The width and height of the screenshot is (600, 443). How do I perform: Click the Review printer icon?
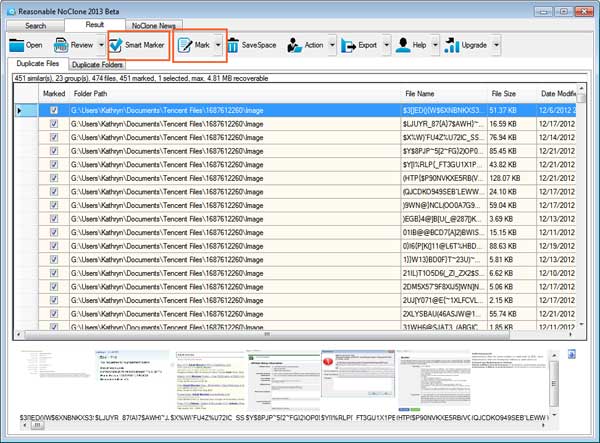(61, 45)
